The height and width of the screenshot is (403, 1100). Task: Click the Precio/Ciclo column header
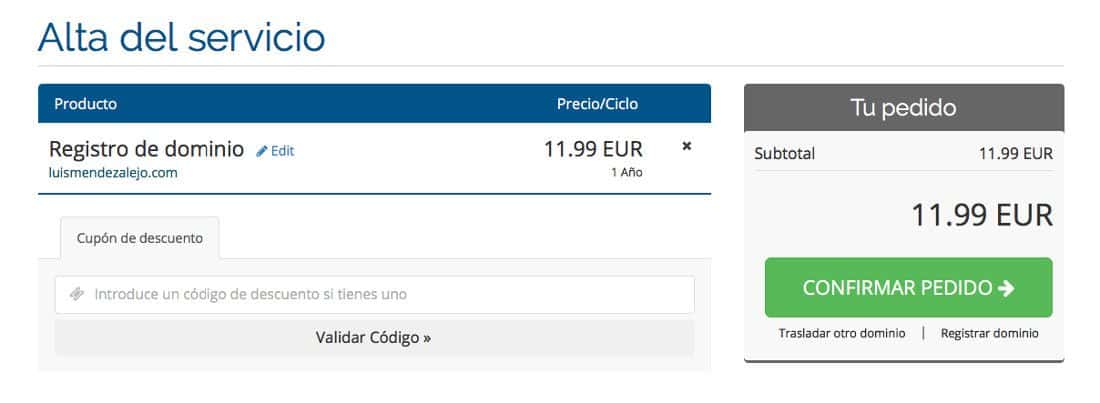(598, 104)
